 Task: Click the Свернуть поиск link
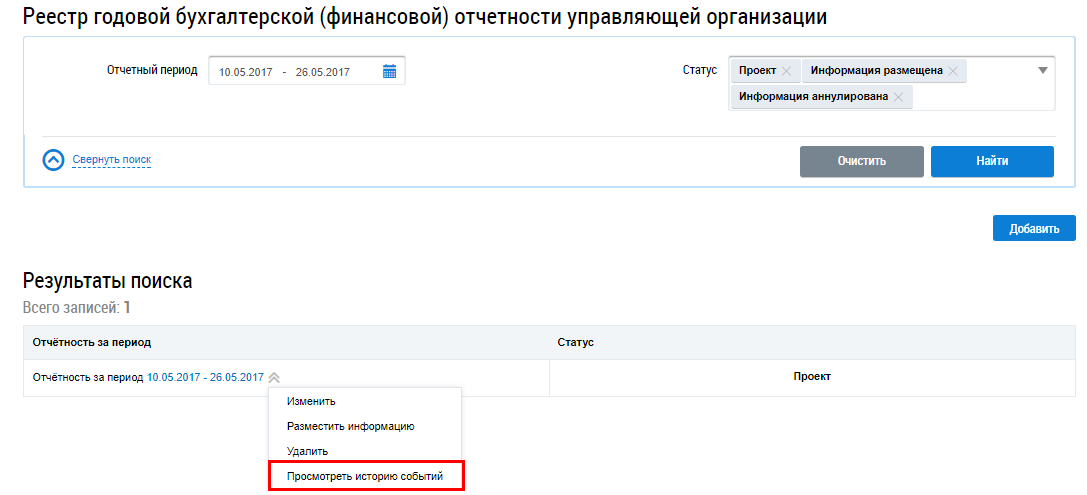point(111,160)
